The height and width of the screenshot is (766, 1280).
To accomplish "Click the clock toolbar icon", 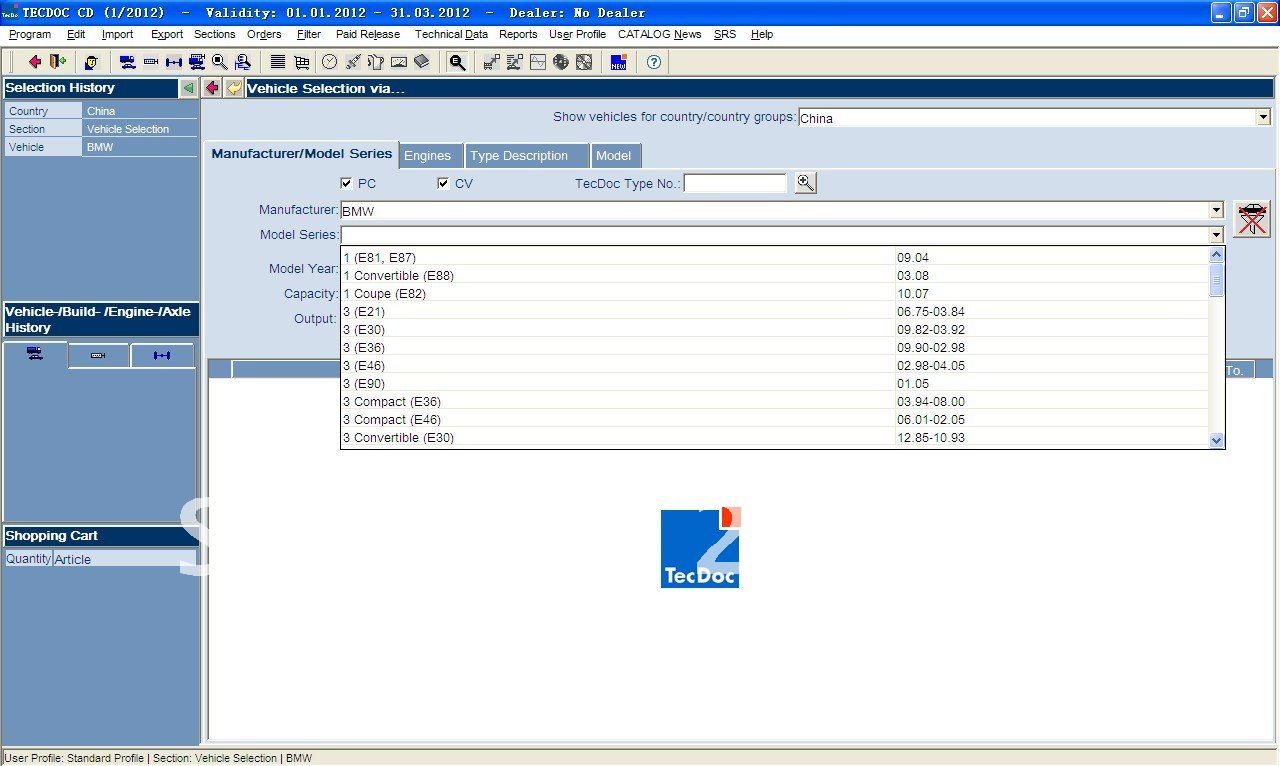I will [x=329, y=62].
